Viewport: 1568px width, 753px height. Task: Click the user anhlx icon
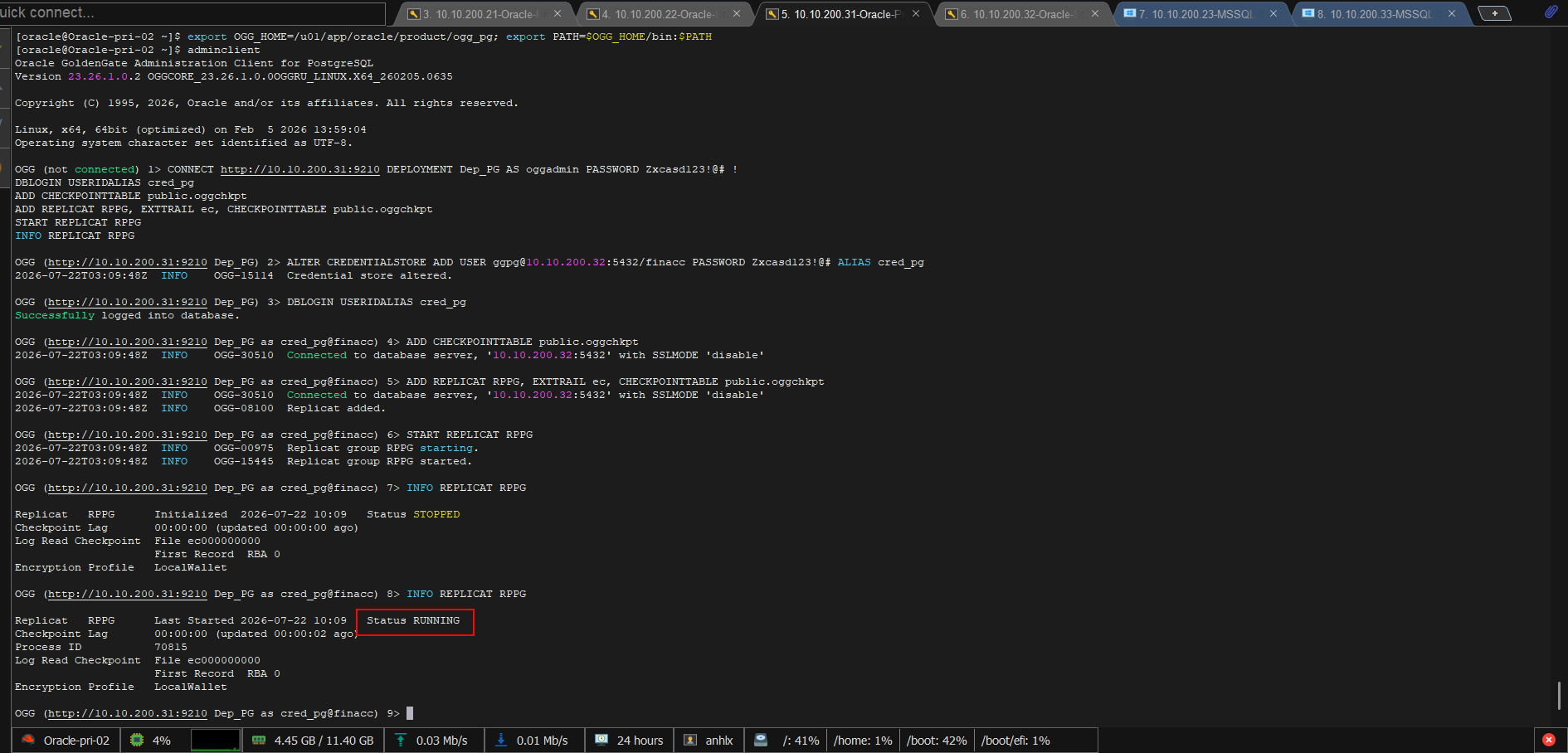(x=690, y=740)
